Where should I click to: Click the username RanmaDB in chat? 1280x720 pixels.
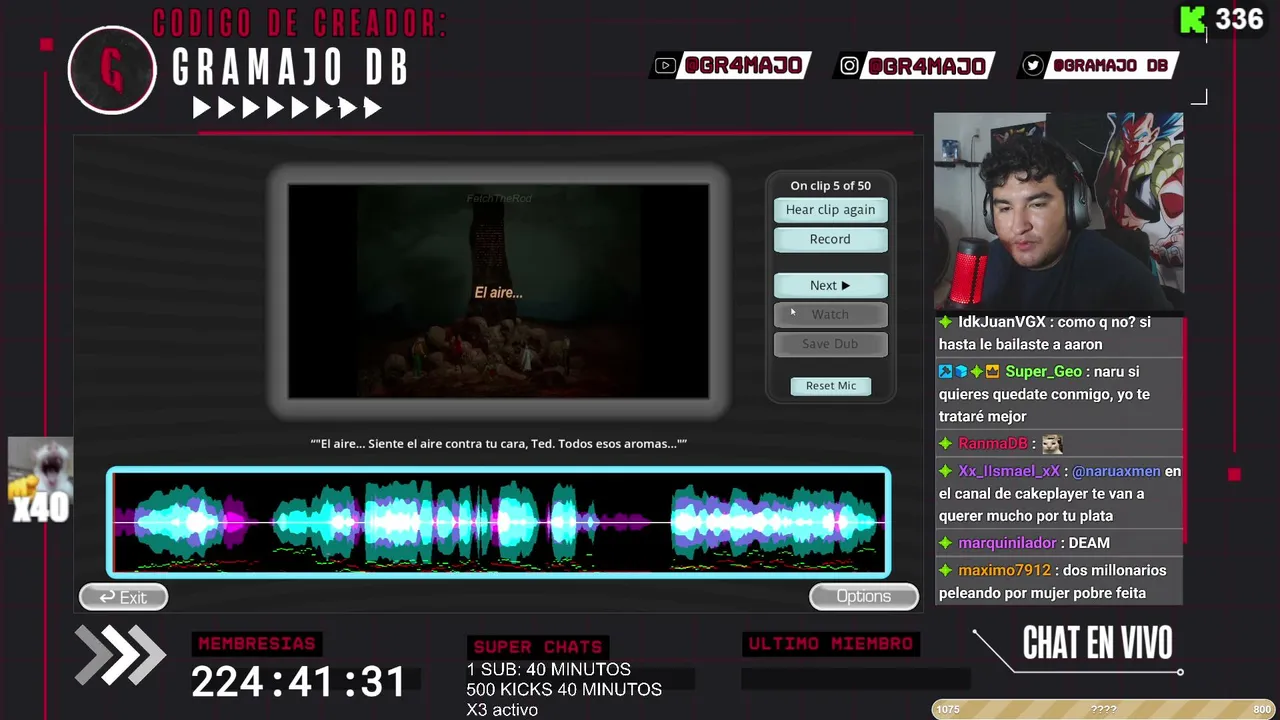[993, 444]
